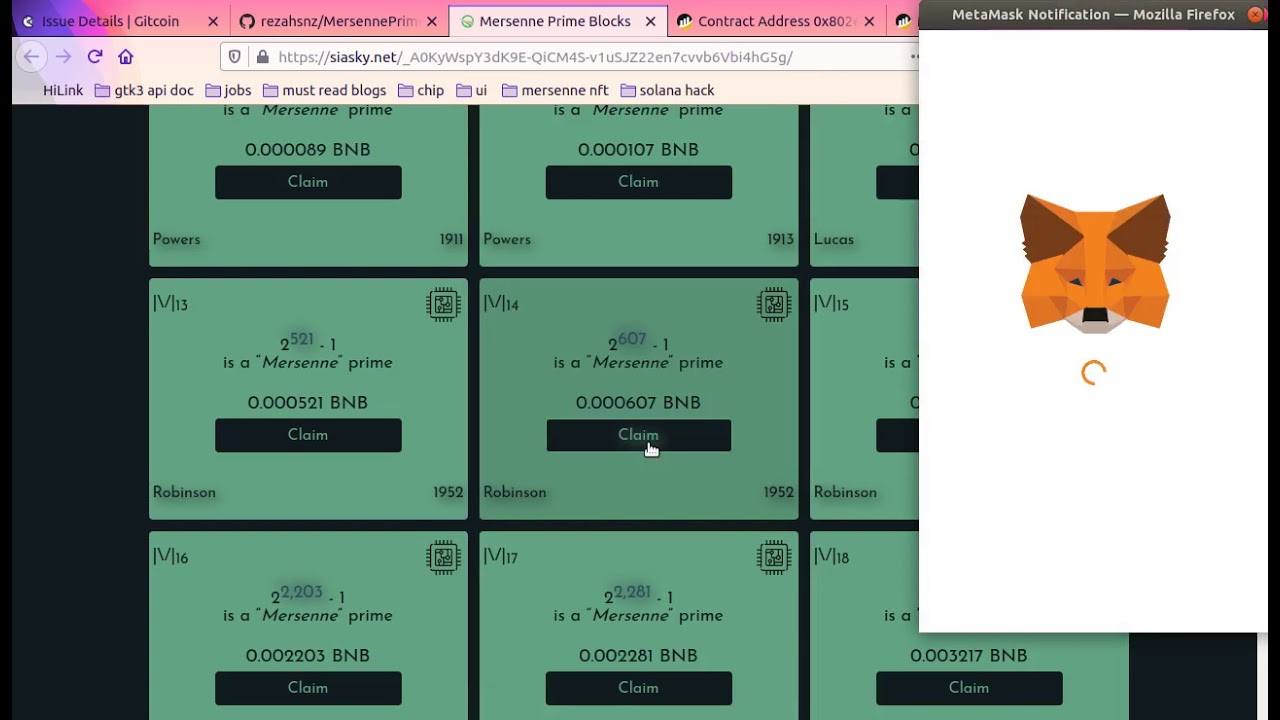The image size is (1280, 720).
Task: Click the 0.000607 BNB price text
Action: 638,402
